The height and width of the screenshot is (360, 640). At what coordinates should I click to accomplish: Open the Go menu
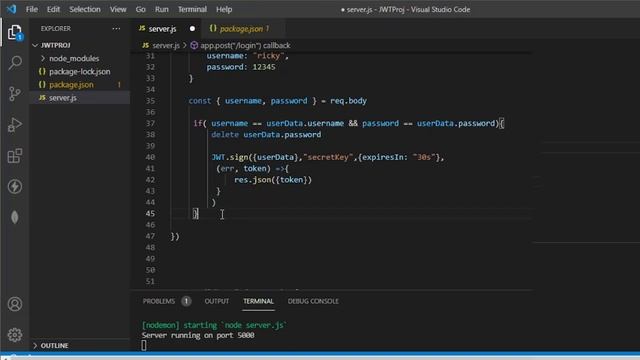click(140, 9)
